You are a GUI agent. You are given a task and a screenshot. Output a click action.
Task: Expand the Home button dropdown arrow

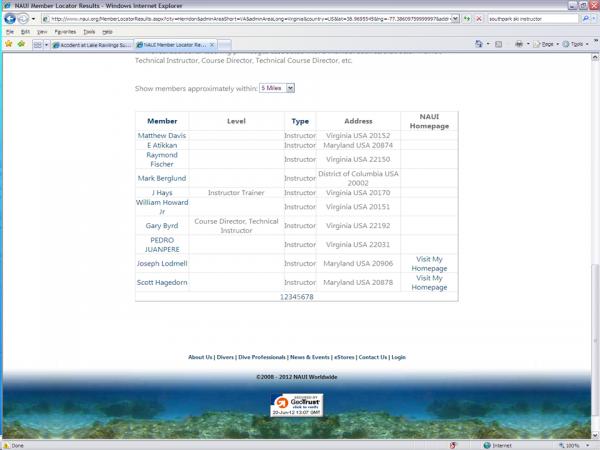pos(488,44)
